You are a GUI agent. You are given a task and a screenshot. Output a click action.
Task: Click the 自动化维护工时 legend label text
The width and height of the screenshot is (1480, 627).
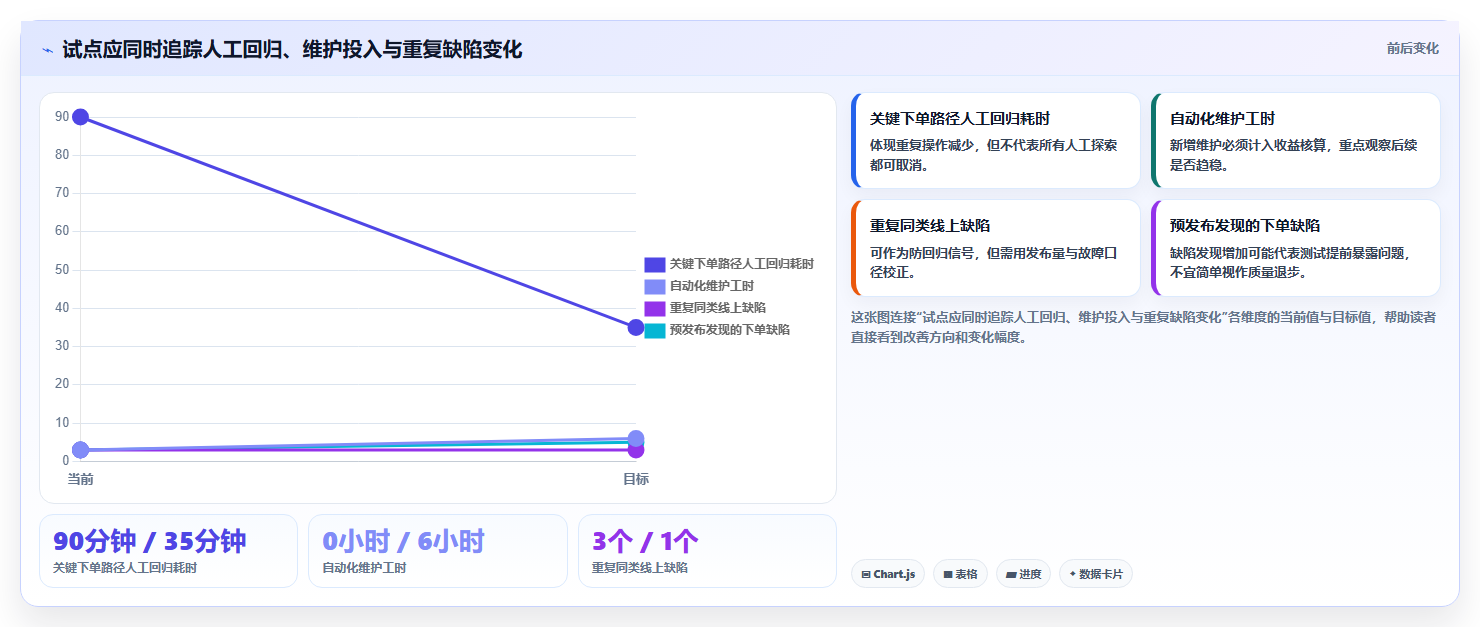pyautogui.click(x=712, y=286)
